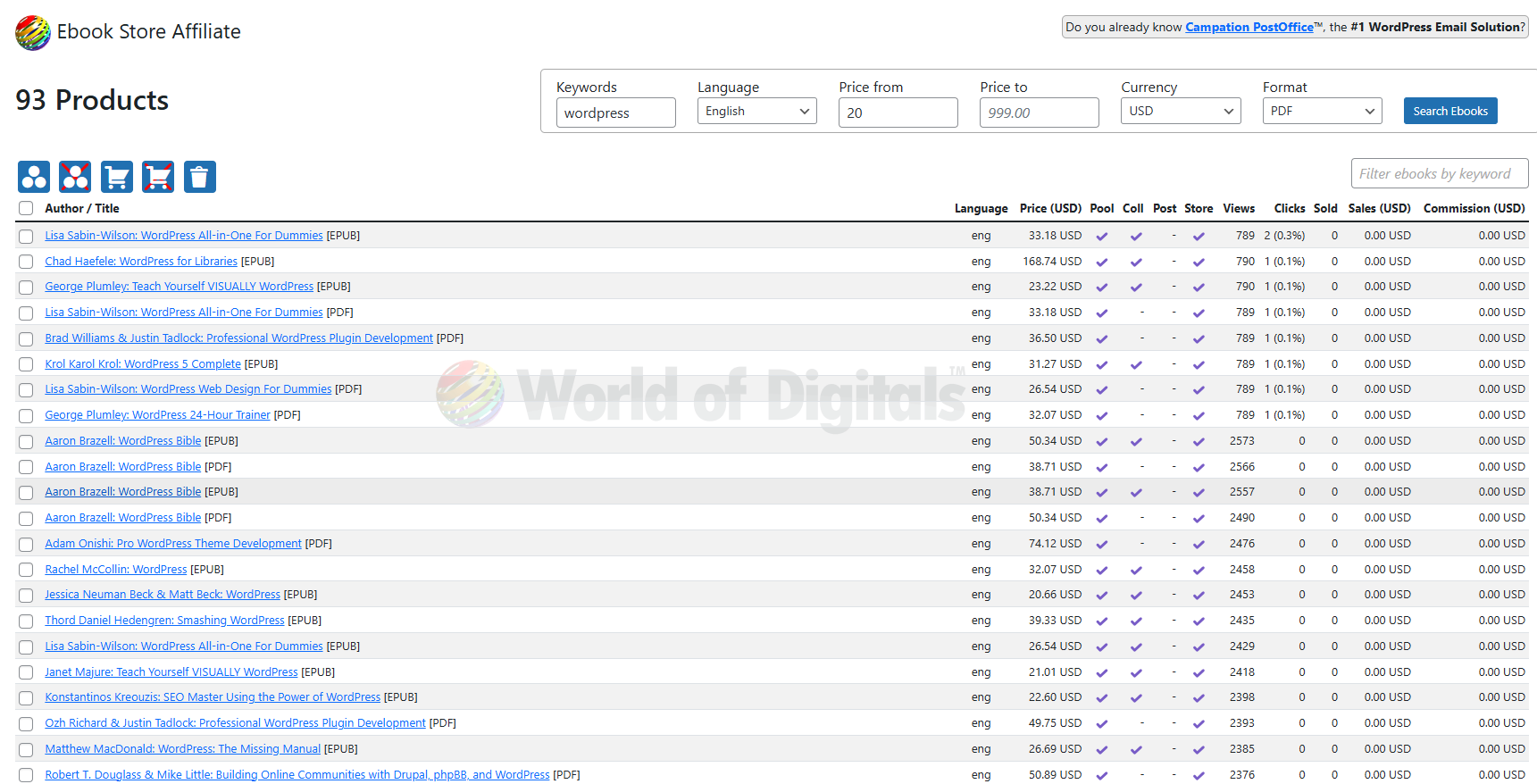
Task: Click Coll checkmark in WordPress 5 Complete row
Action: click(1136, 365)
